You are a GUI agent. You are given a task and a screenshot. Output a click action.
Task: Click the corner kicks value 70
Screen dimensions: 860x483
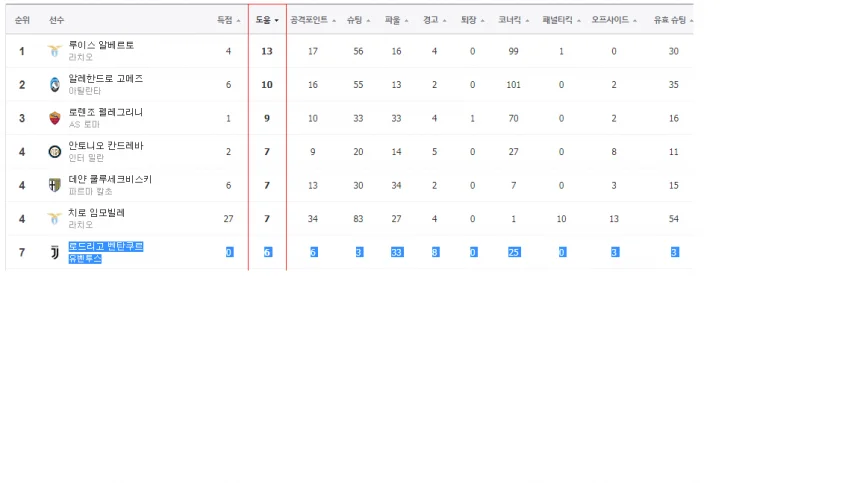[513, 118]
